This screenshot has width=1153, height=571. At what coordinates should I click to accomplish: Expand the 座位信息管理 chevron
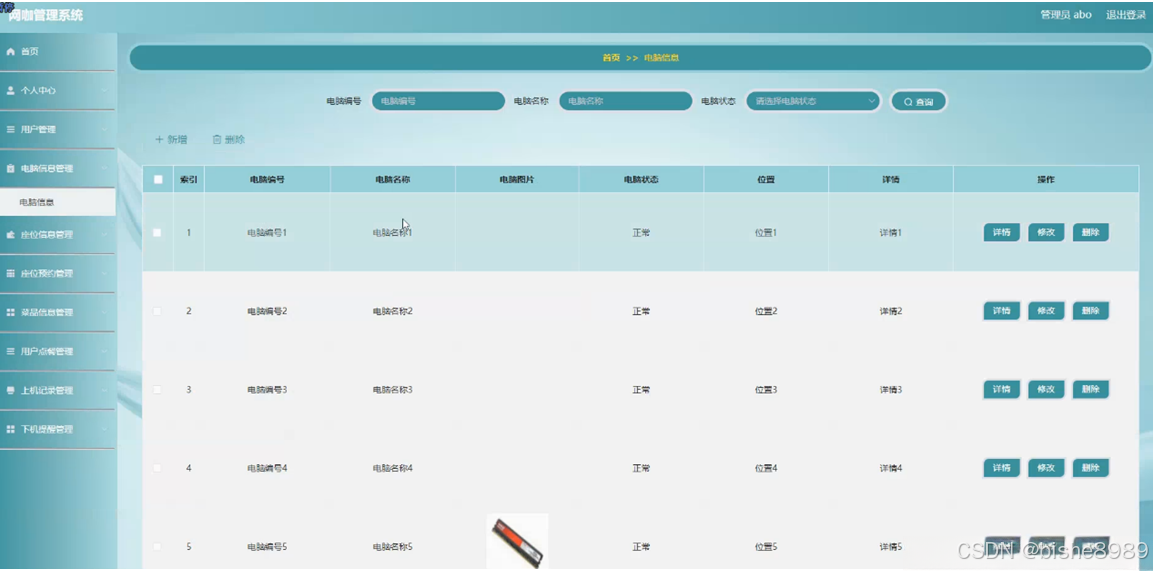point(104,234)
